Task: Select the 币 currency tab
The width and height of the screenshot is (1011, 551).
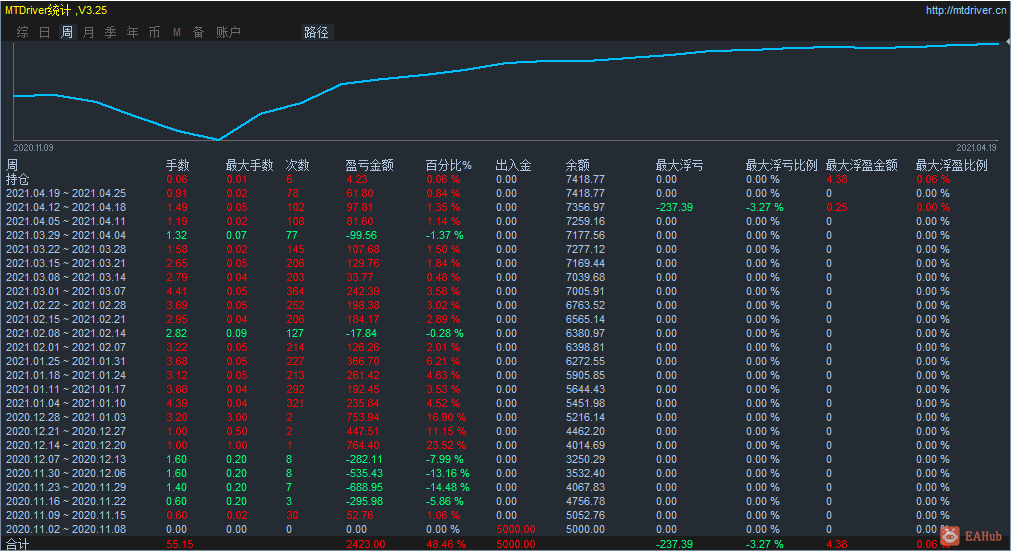Action: click(155, 32)
